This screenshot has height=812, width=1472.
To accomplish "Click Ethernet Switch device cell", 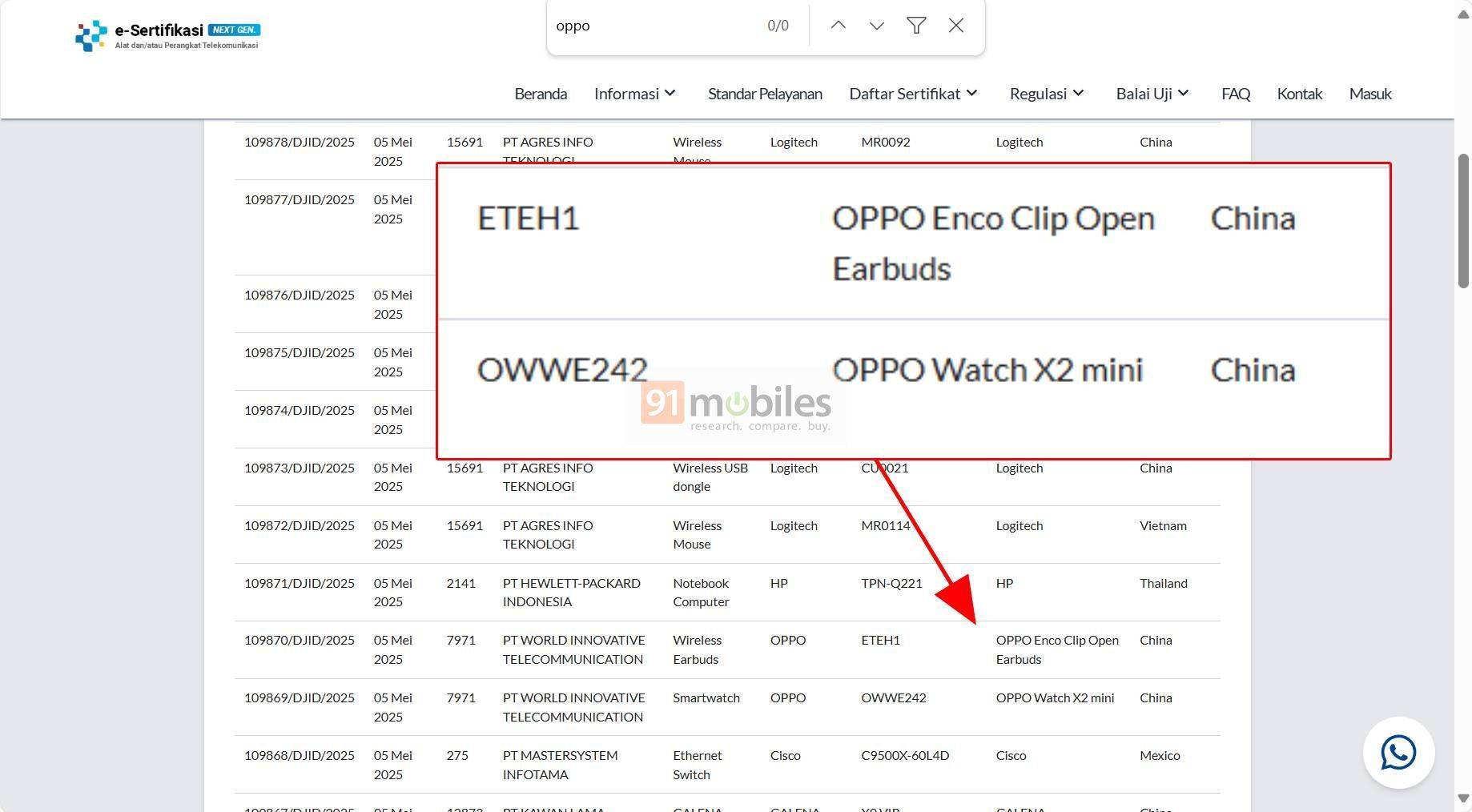I will coord(697,766).
